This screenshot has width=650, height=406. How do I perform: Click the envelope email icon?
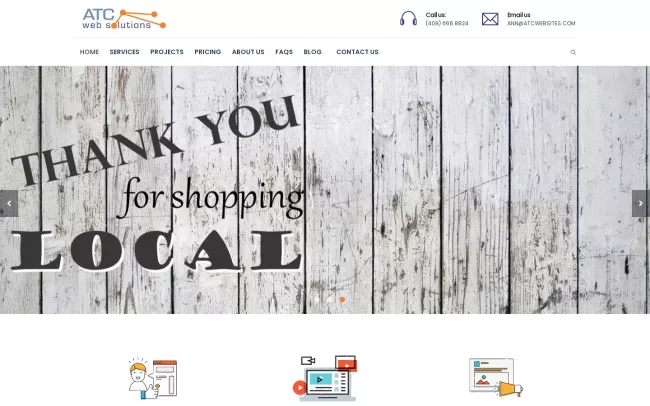pyautogui.click(x=490, y=19)
